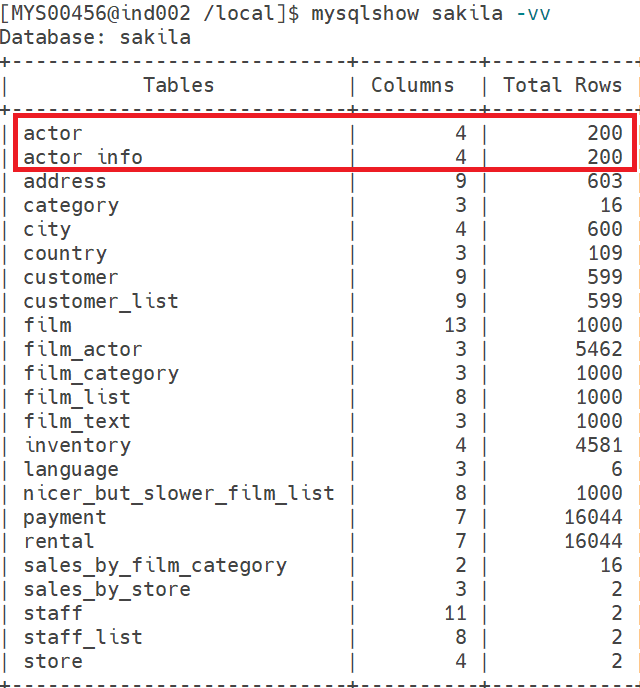Viewport: 640px width, 688px height.
Task: Select the 'category' table name
Action: 71,205
